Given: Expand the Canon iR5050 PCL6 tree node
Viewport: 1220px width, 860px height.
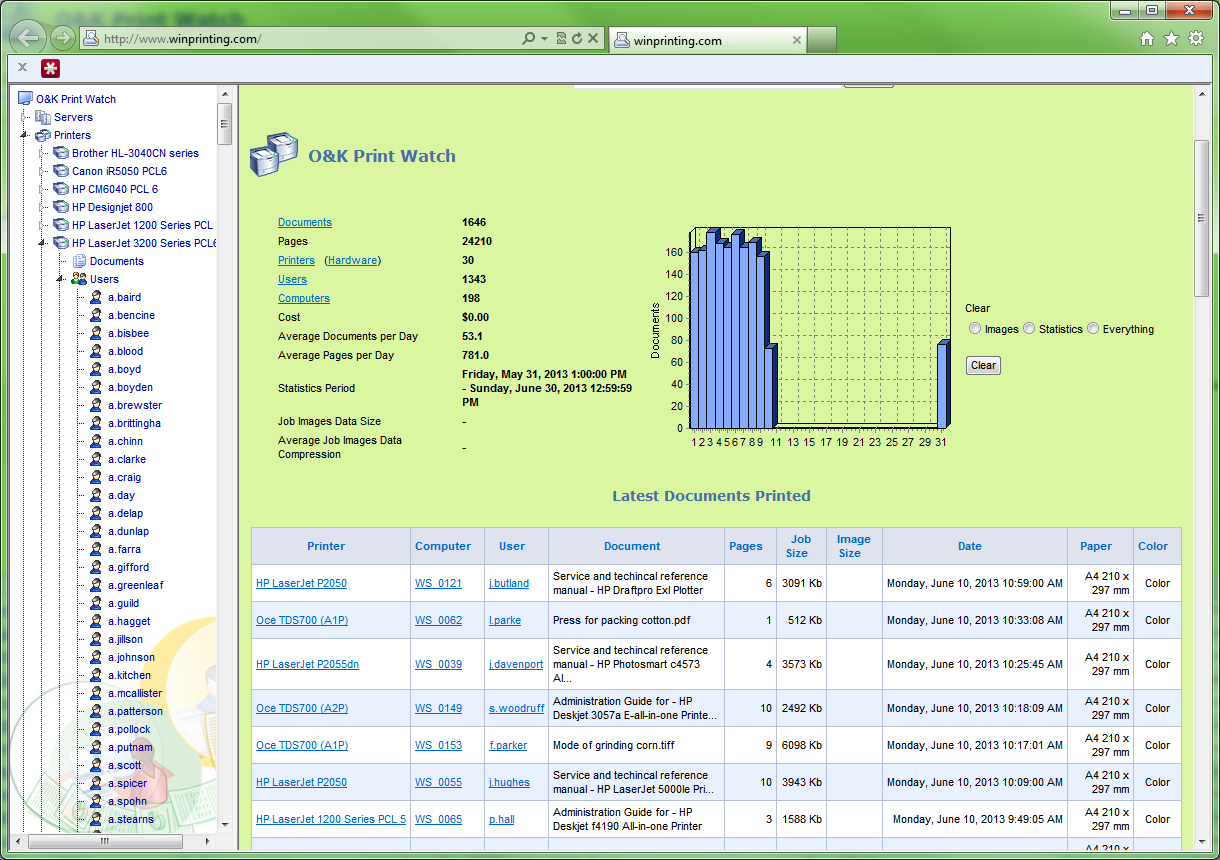Looking at the screenshot, I should coord(41,170).
